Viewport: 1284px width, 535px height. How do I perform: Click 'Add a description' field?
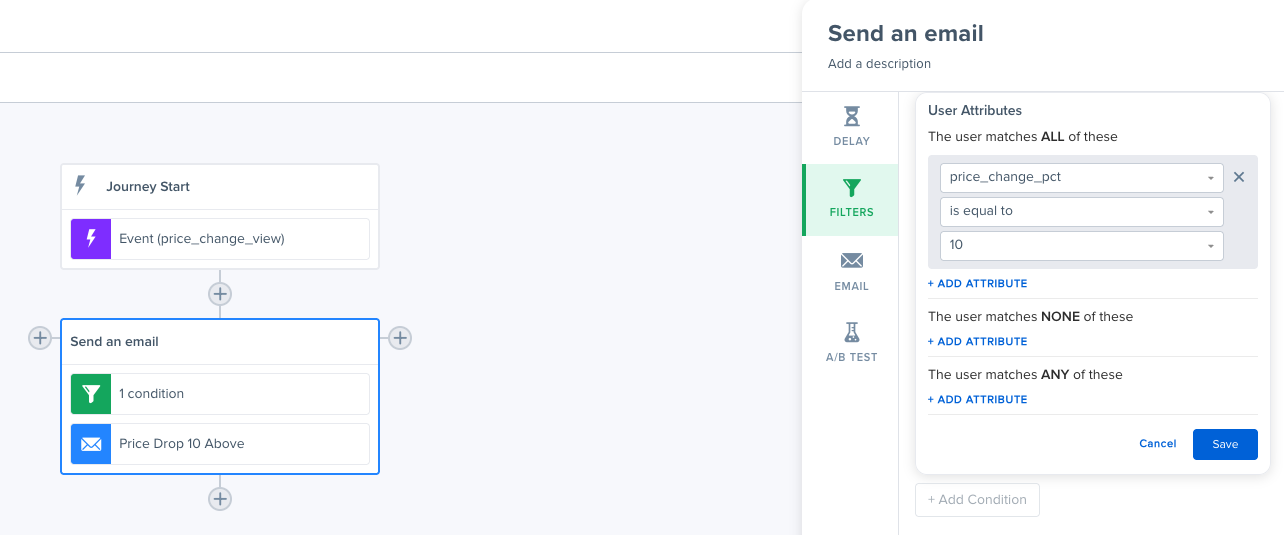[879, 64]
